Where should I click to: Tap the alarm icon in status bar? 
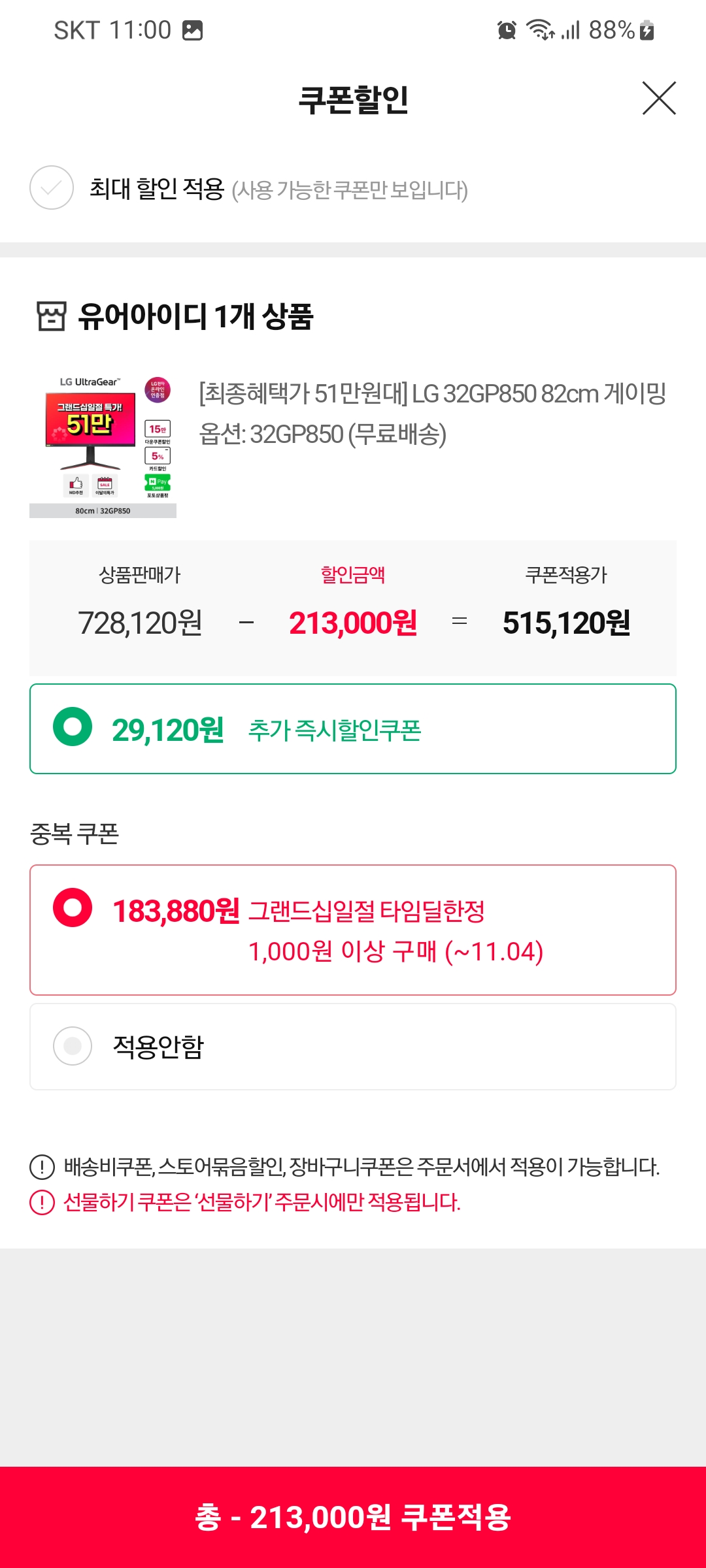507,30
